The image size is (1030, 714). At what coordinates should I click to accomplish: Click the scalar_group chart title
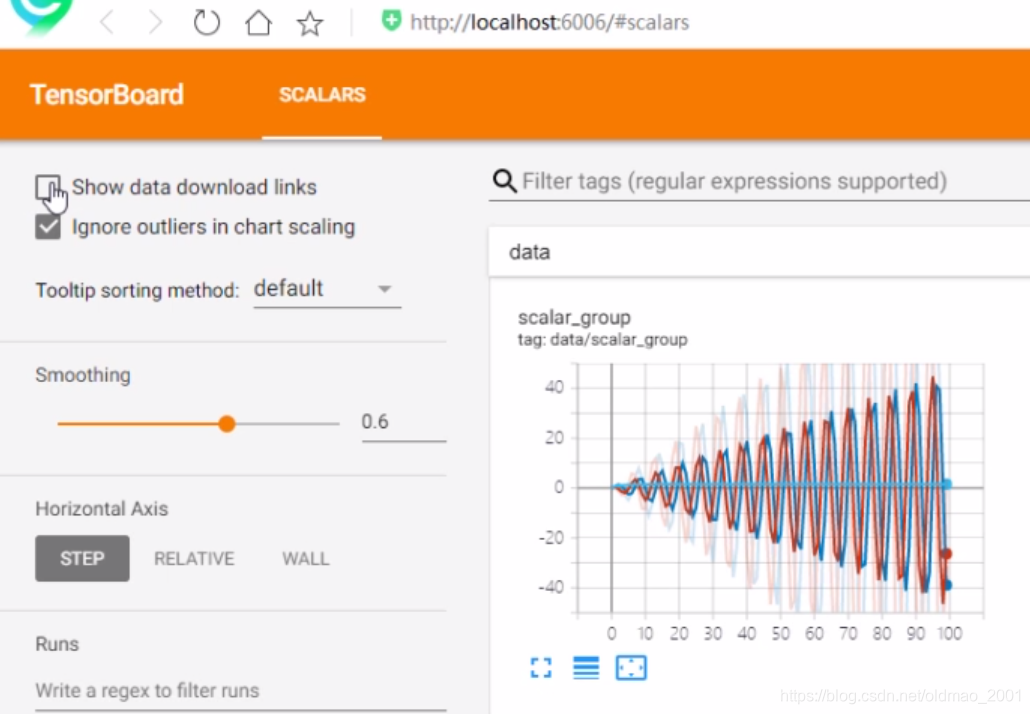coord(574,318)
